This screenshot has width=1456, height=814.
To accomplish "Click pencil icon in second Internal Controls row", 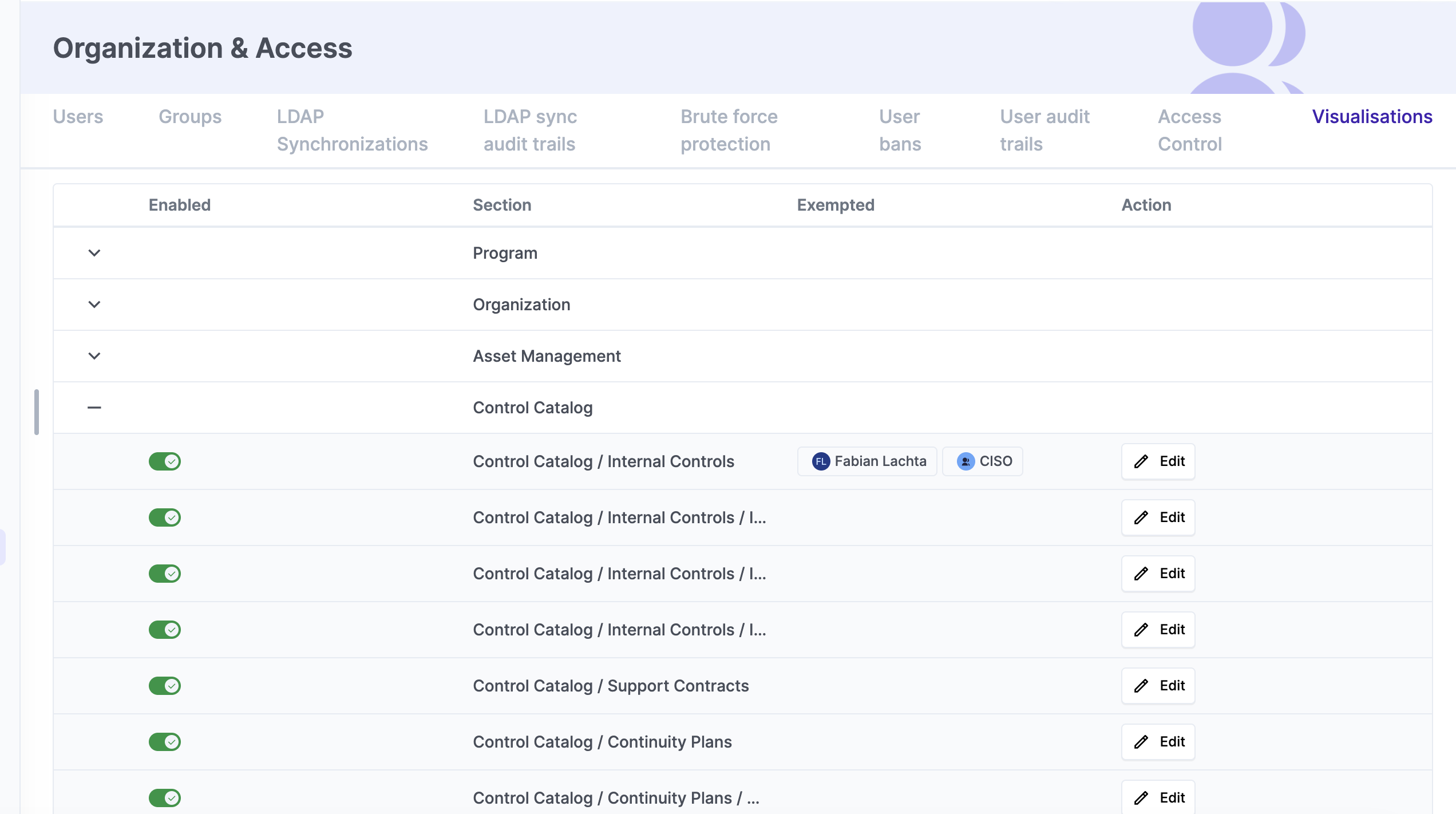I will point(1141,517).
